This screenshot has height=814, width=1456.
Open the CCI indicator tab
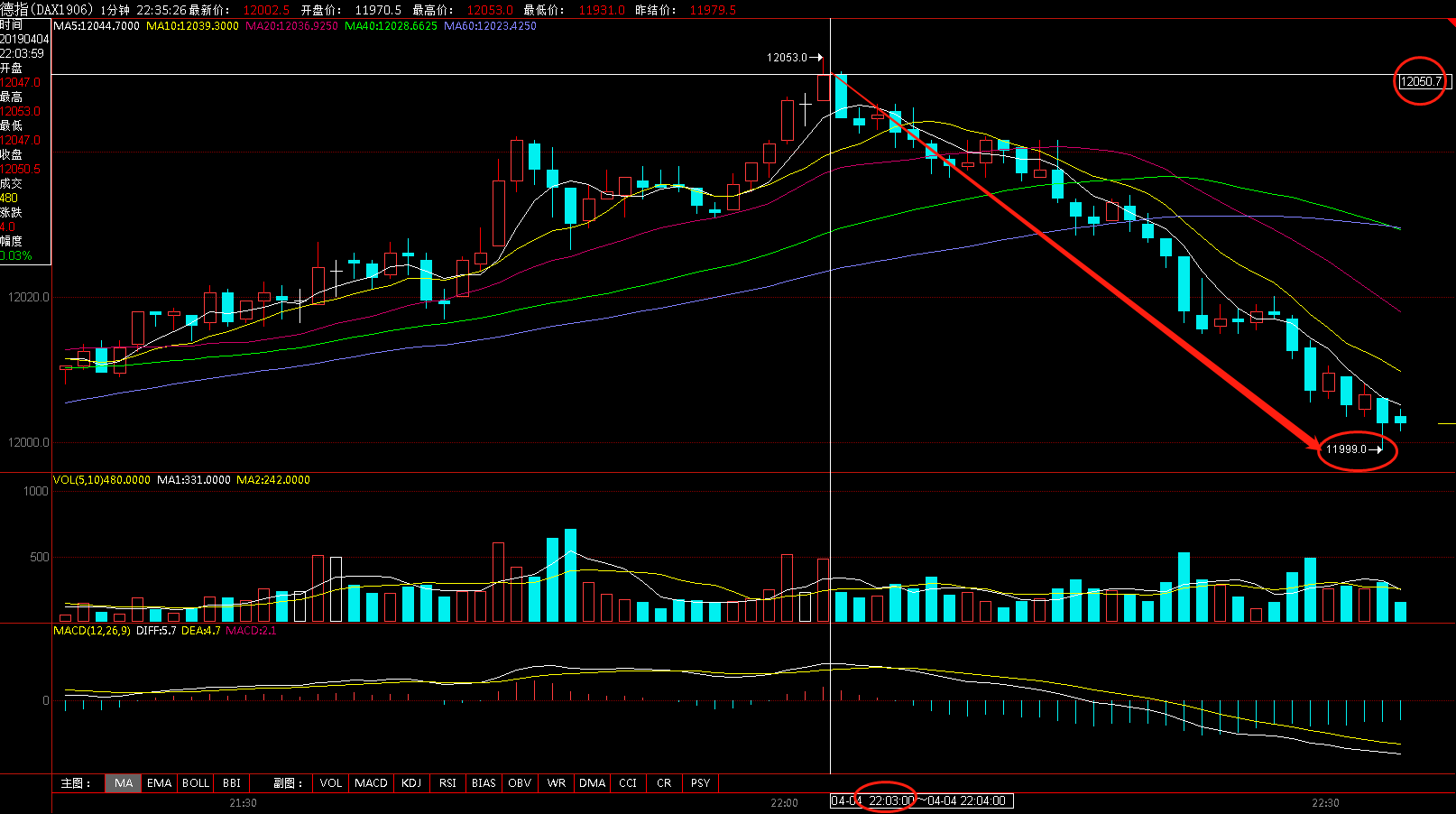[628, 783]
